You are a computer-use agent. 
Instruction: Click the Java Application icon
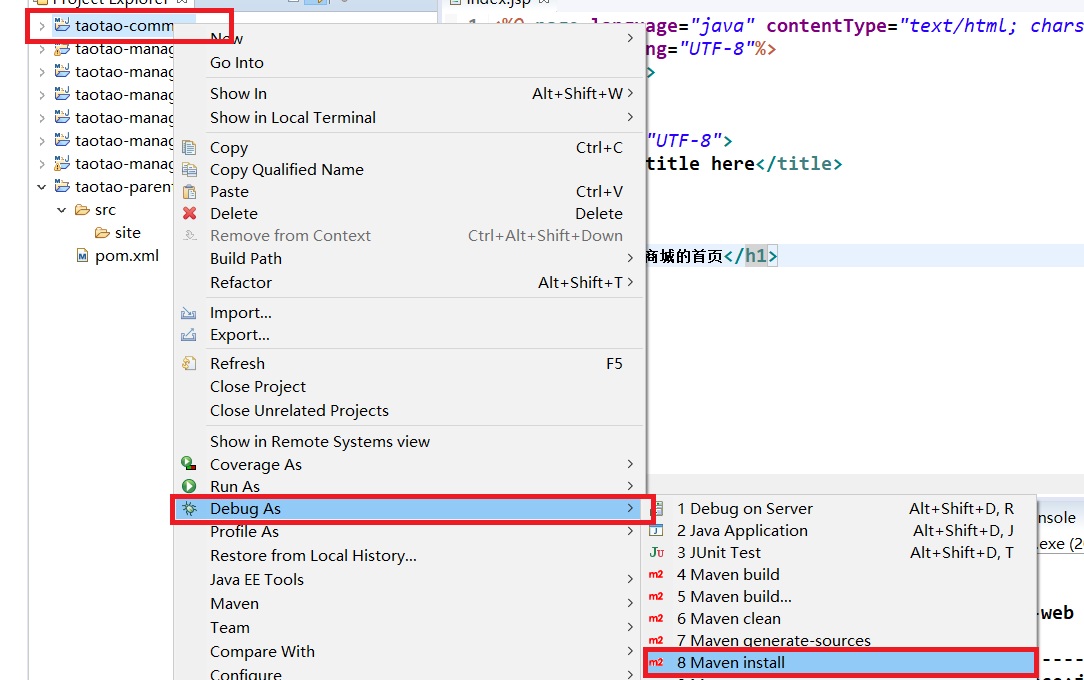click(x=656, y=530)
